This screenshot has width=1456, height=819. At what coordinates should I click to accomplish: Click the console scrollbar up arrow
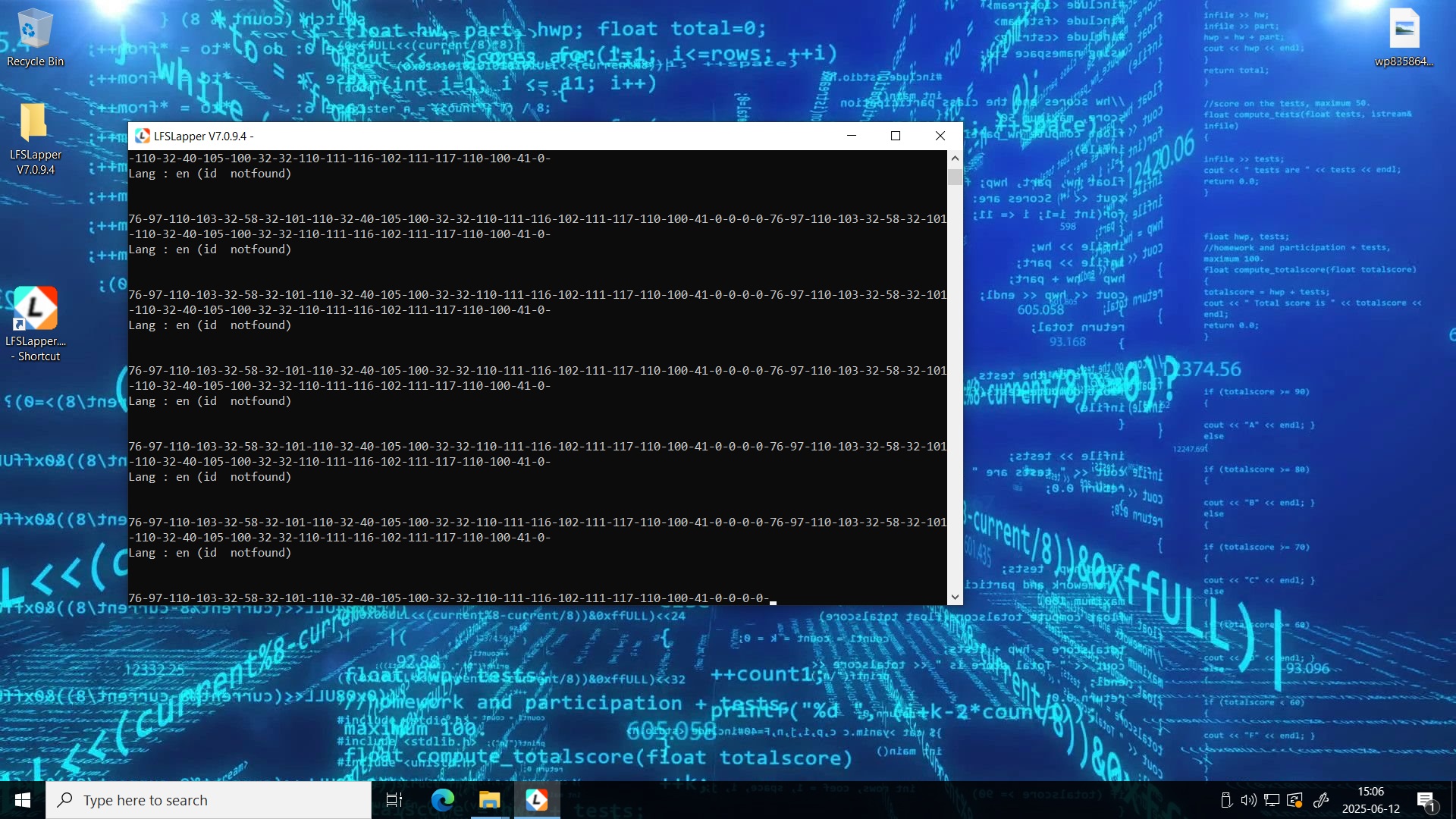[955, 158]
